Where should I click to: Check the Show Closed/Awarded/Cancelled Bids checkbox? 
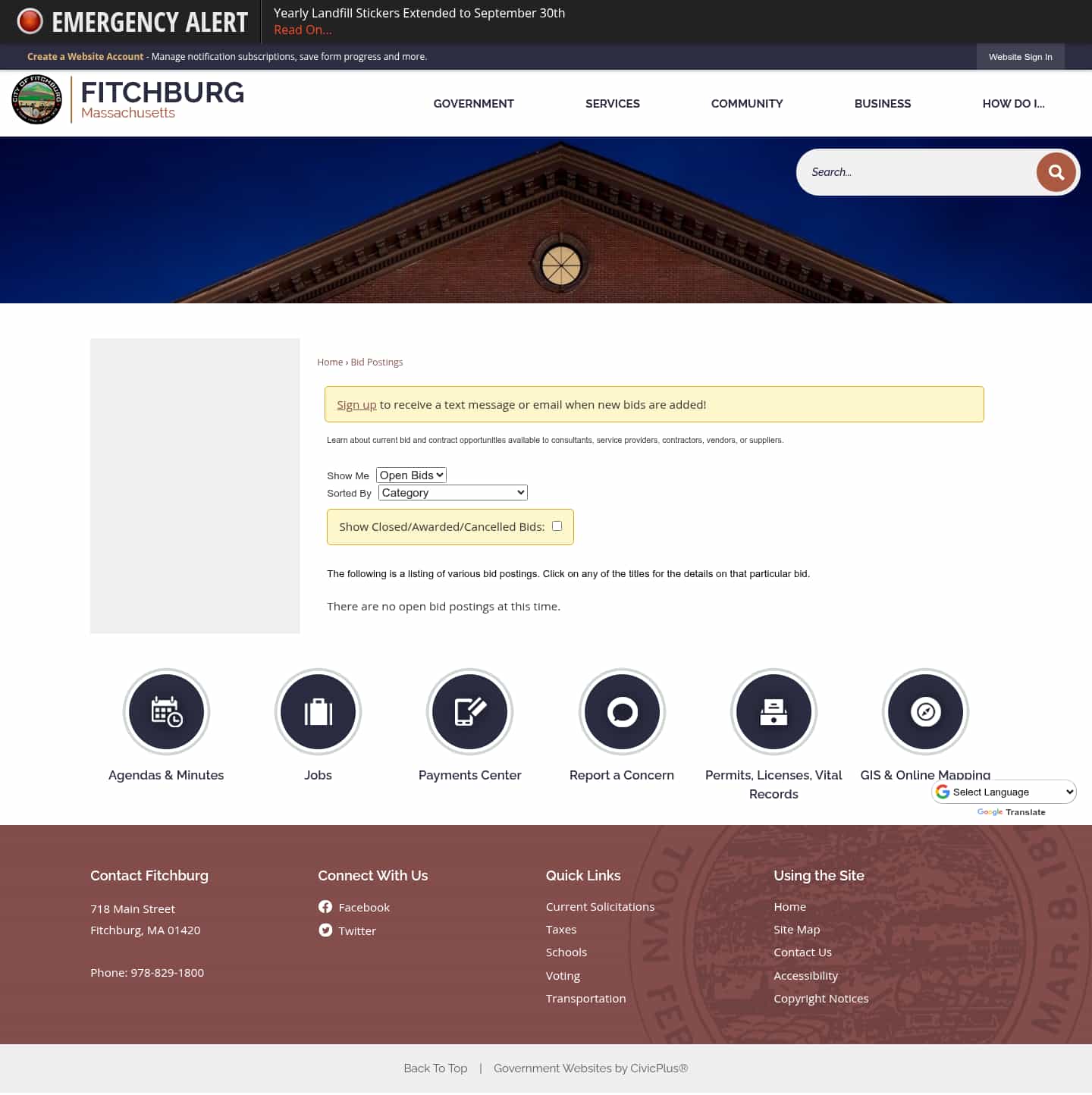point(557,526)
